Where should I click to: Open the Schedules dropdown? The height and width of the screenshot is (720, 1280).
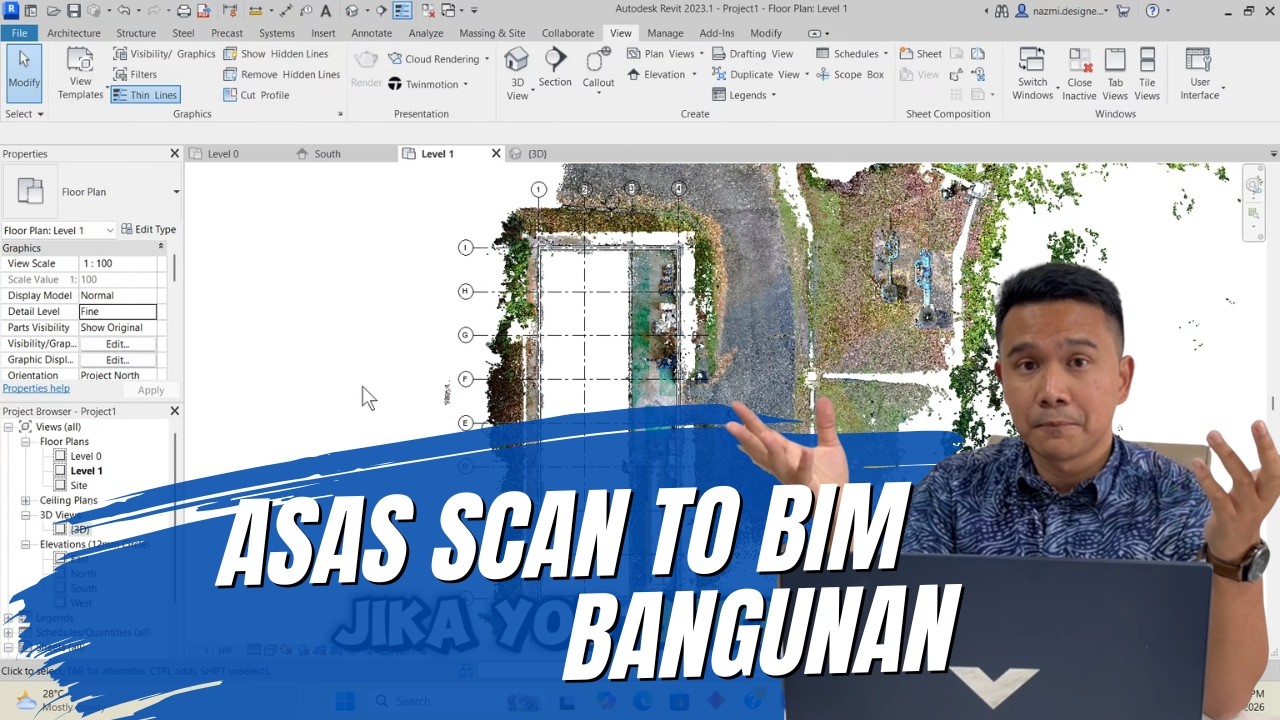tap(852, 54)
